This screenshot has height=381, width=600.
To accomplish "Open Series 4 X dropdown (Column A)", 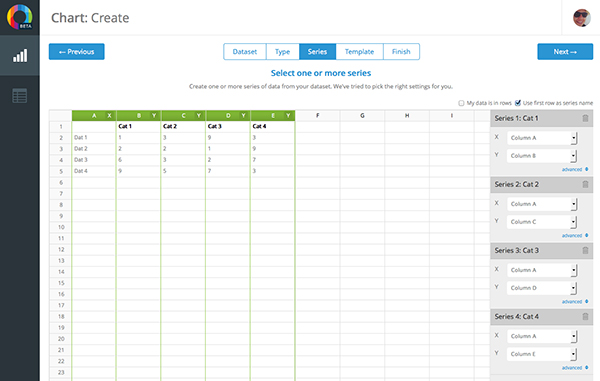I will (542, 336).
